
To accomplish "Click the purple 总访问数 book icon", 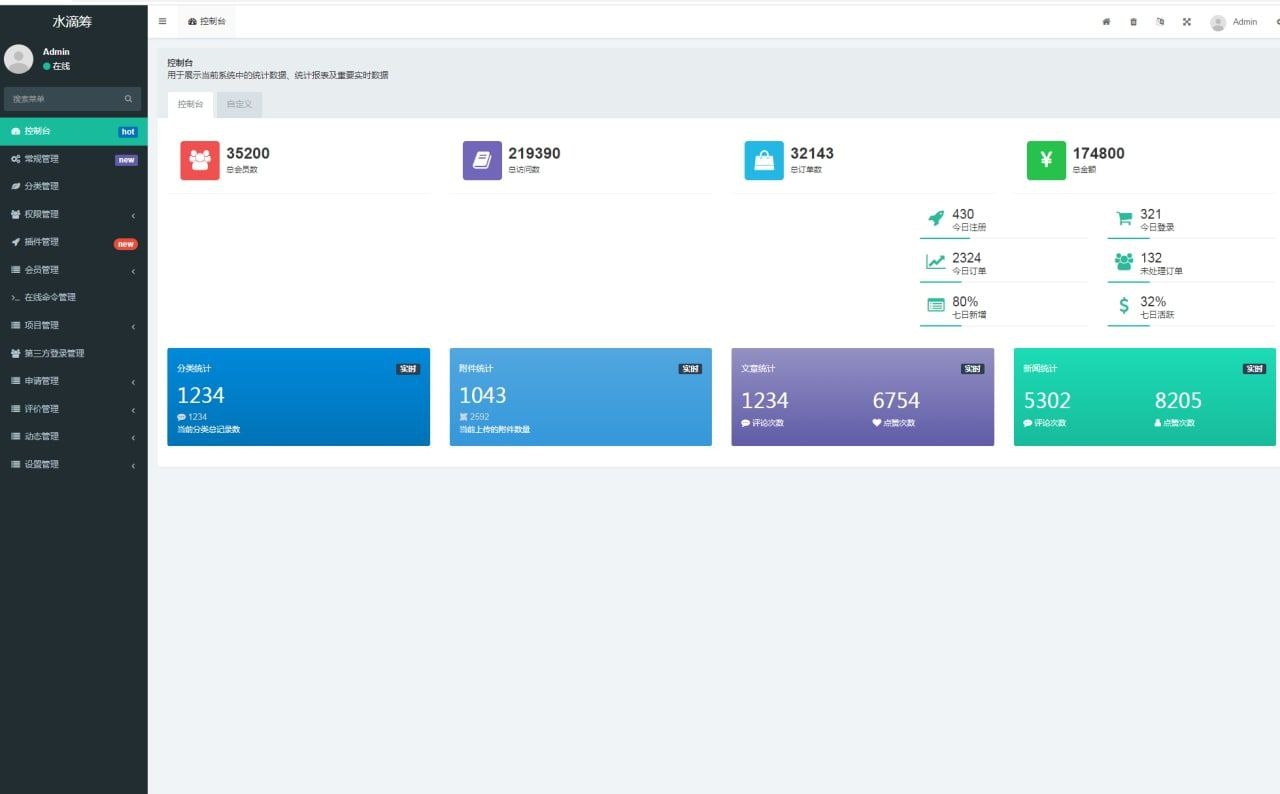I will pyautogui.click(x=482, y=160).
